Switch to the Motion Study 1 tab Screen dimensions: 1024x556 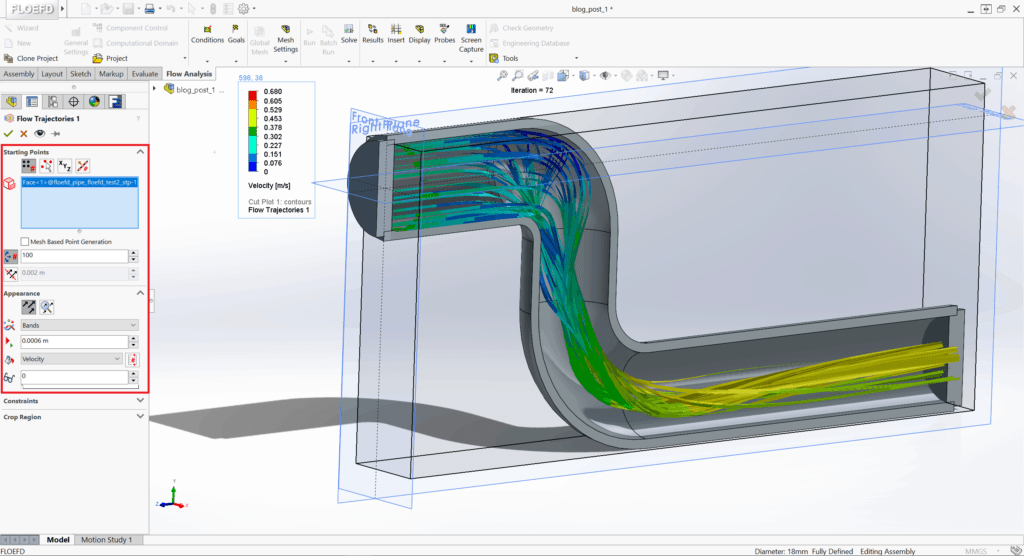click(106, 540)
